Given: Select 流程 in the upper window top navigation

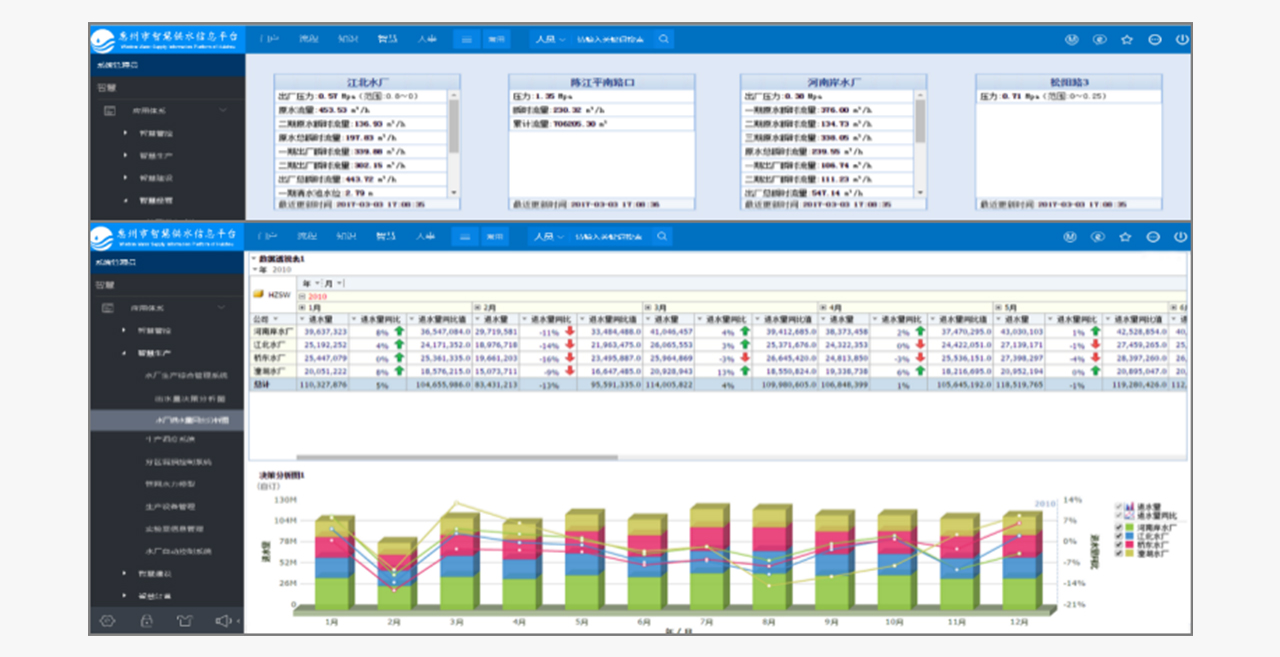Looking at the screenshot, I should [308, 40].
